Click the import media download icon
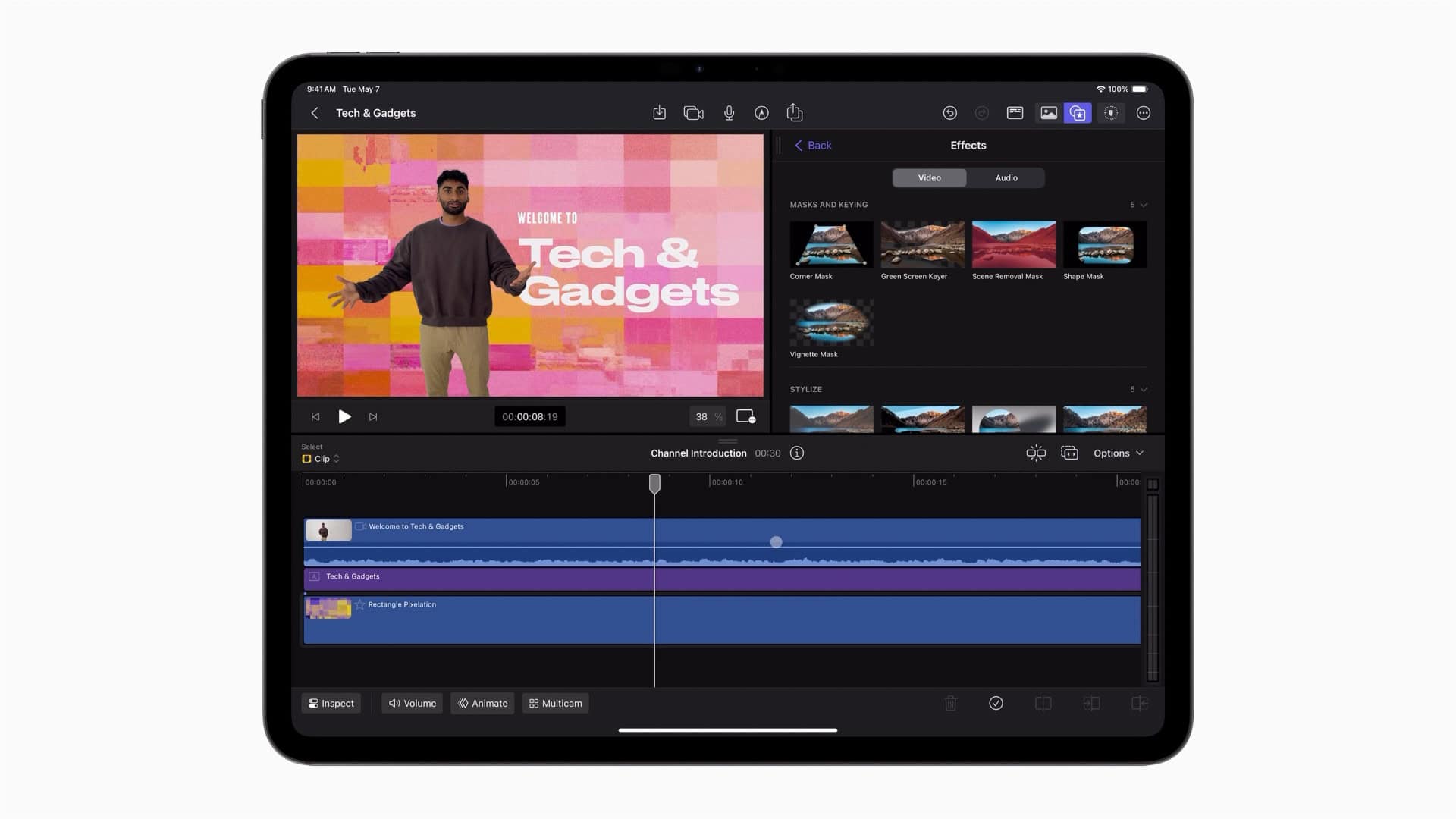The height and width of the screenshot is (819, 1456). pos(659,113)
